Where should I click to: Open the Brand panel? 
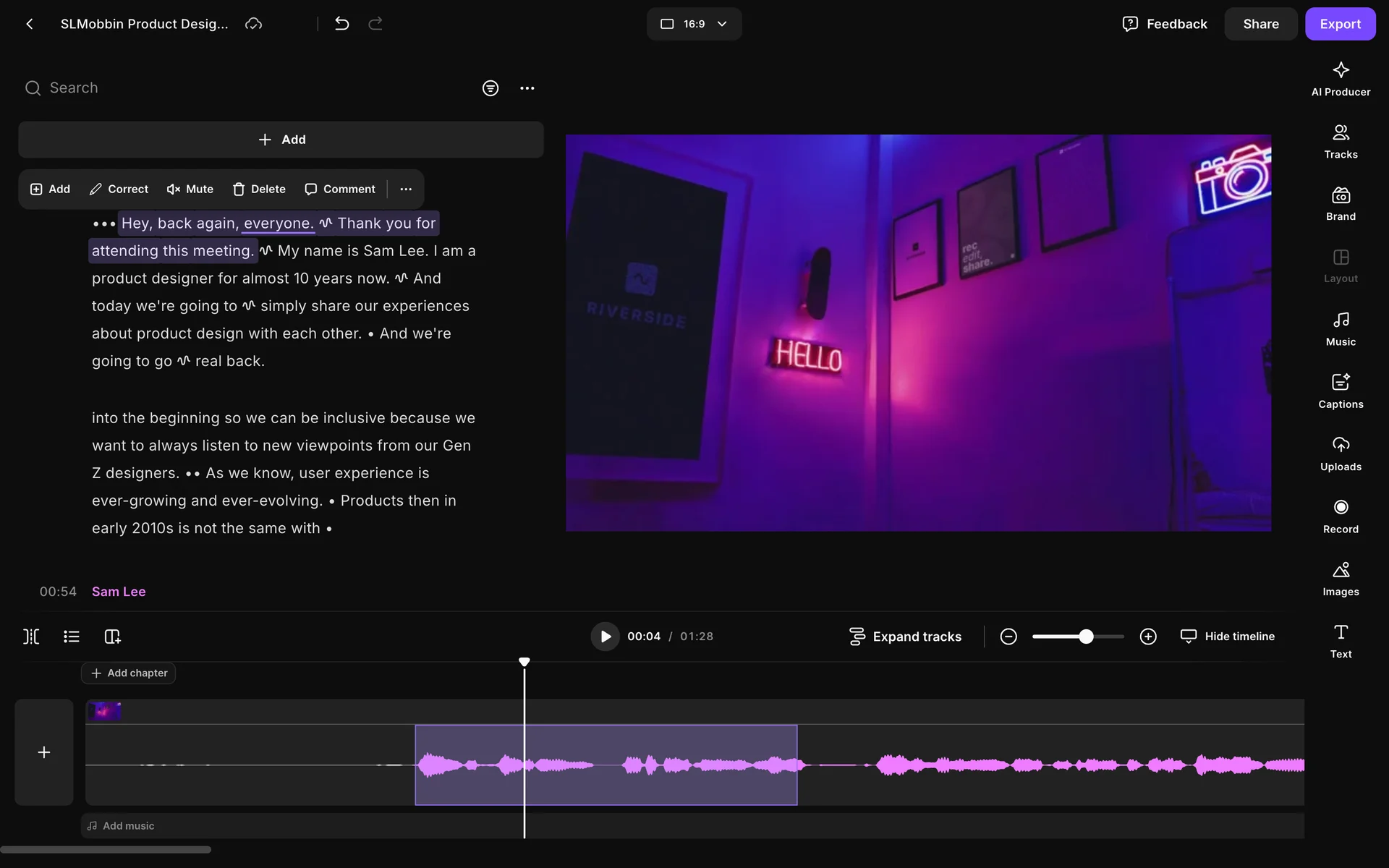coord(1340,204)
